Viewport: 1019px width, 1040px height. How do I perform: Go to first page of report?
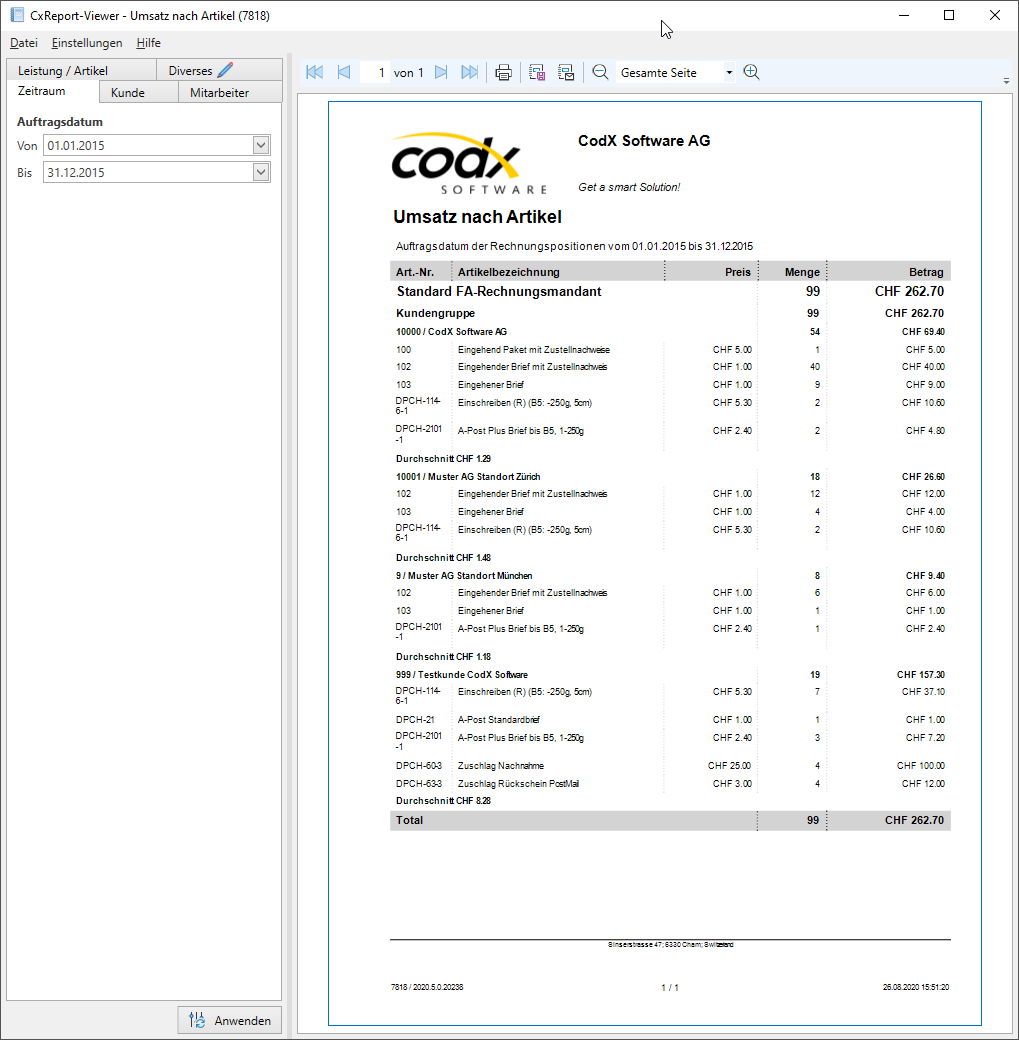[314, 72]
